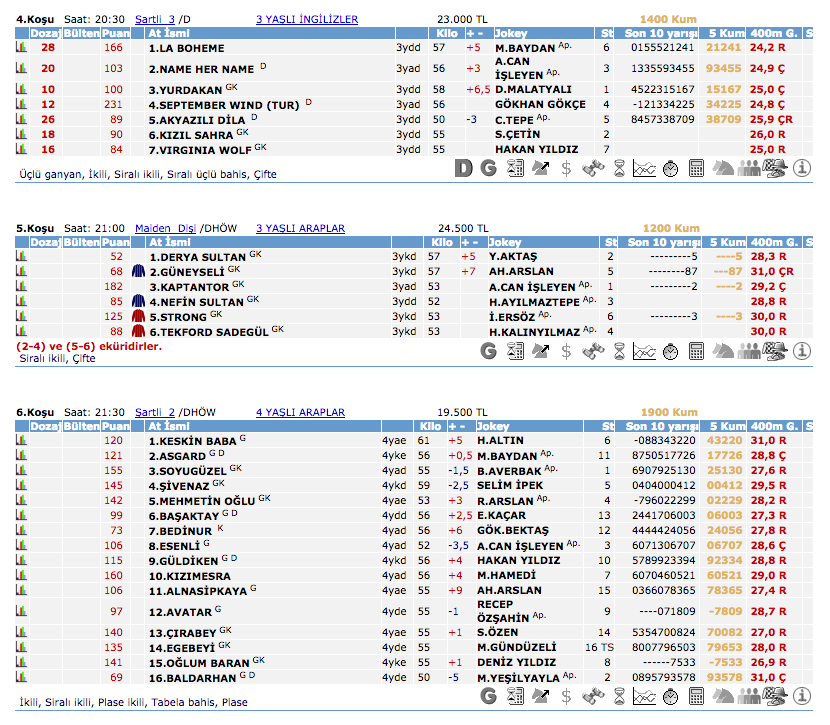This screenshot has width=830, height=725.
Task: Click the bar chart icon beside KESKİN BABA
Action: (20, 440)
